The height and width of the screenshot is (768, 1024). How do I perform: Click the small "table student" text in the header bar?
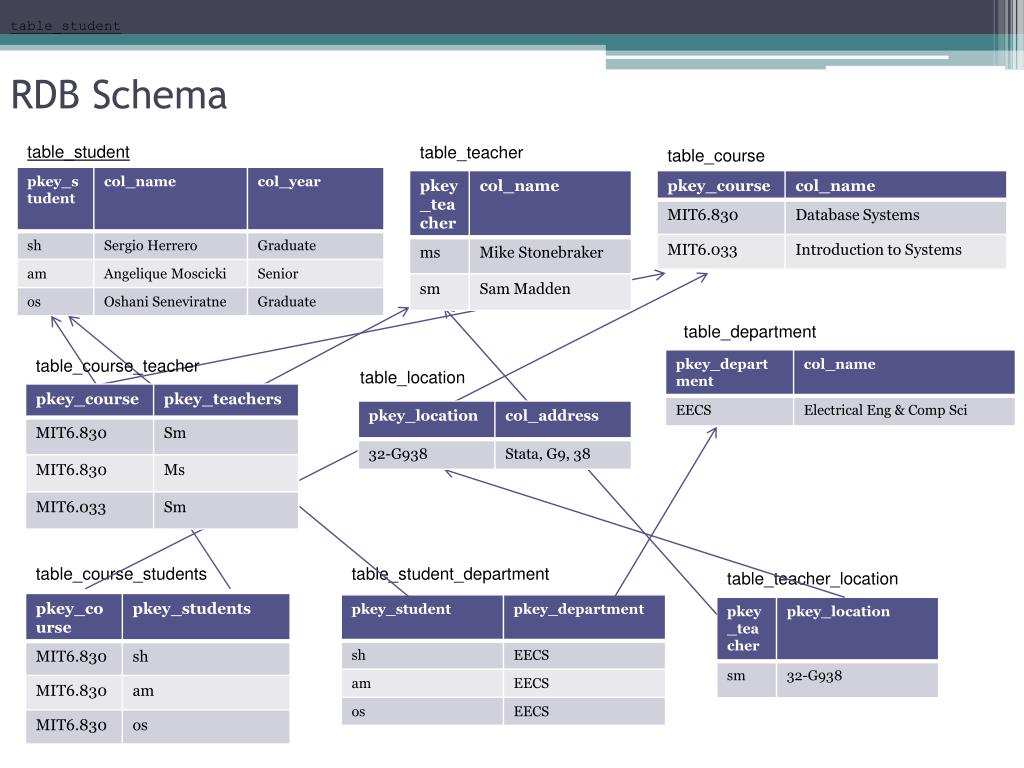click(x=65, y=26)
